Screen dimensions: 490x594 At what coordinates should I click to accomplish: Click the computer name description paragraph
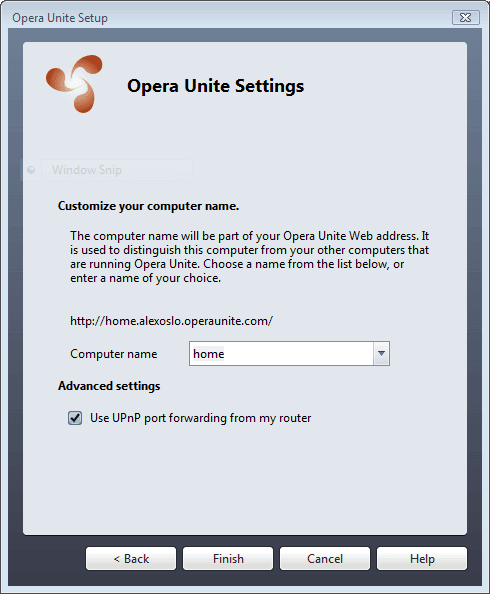click(x=249, y=257)
